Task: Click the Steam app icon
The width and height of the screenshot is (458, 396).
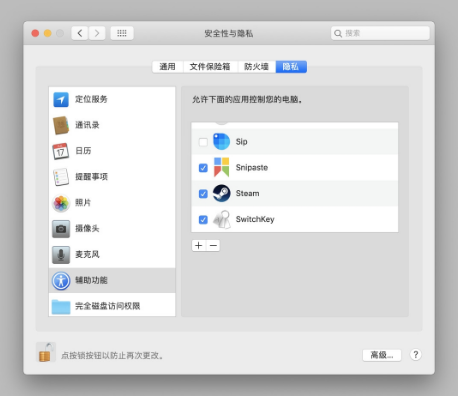Action: pyautogui.click(x=221, y=193)
